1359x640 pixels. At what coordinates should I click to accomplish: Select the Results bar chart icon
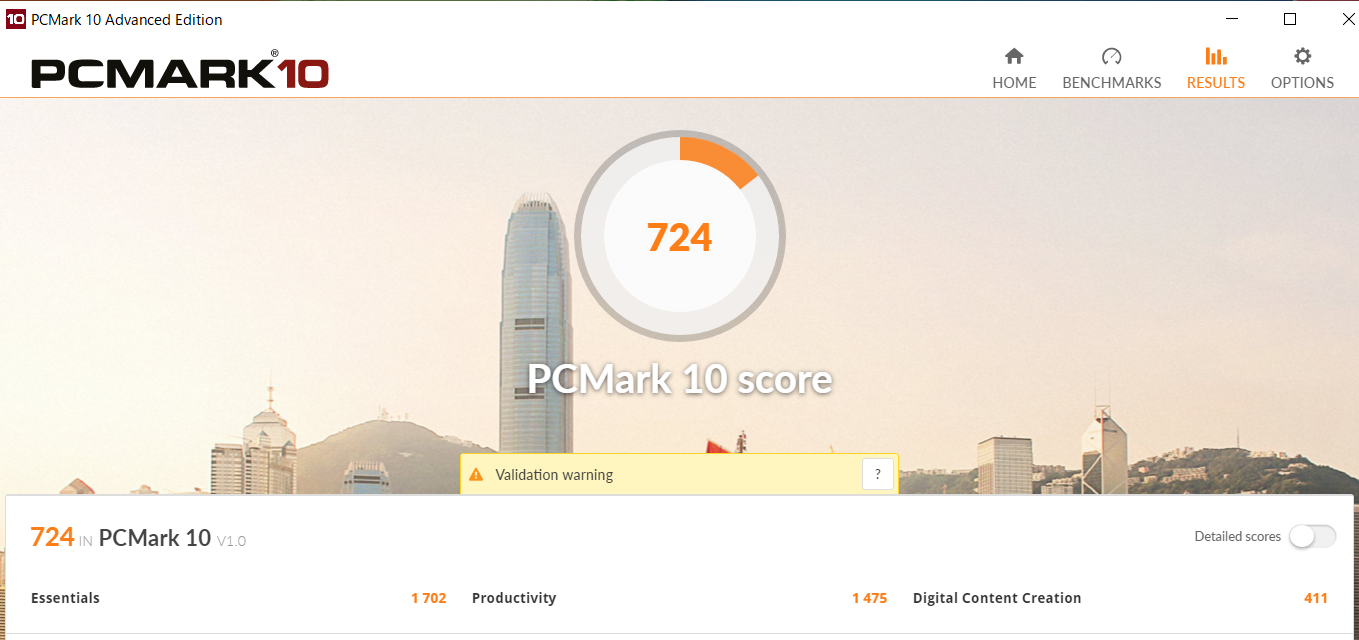(1215, 56)
